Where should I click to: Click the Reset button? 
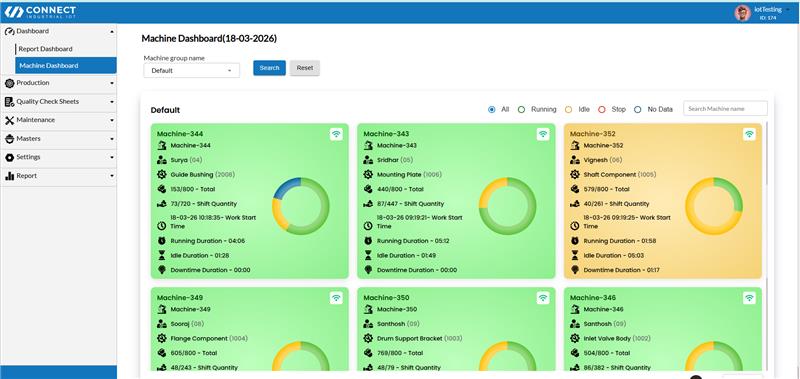point(305,68)
